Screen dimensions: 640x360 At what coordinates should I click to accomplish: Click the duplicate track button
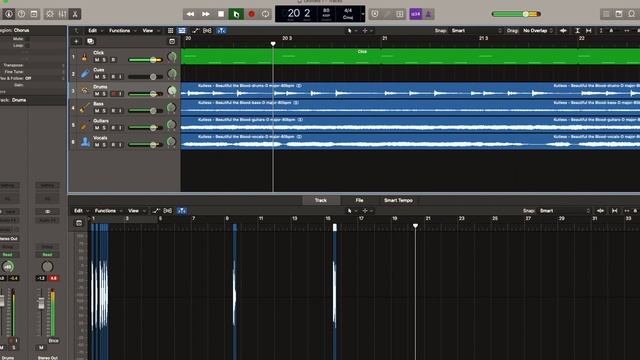pos(91,41)
